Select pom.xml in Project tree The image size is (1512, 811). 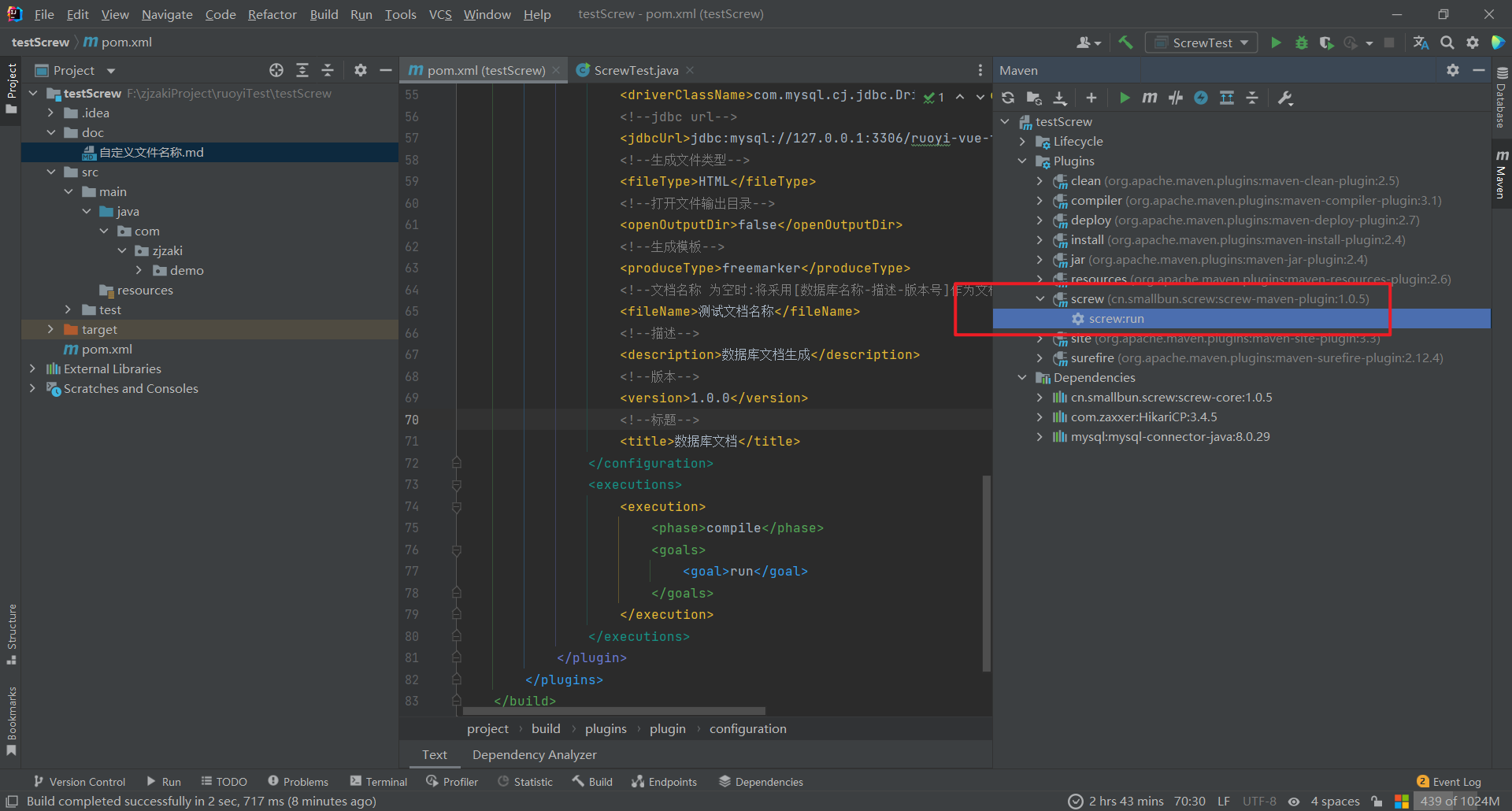tap(106, 349)
